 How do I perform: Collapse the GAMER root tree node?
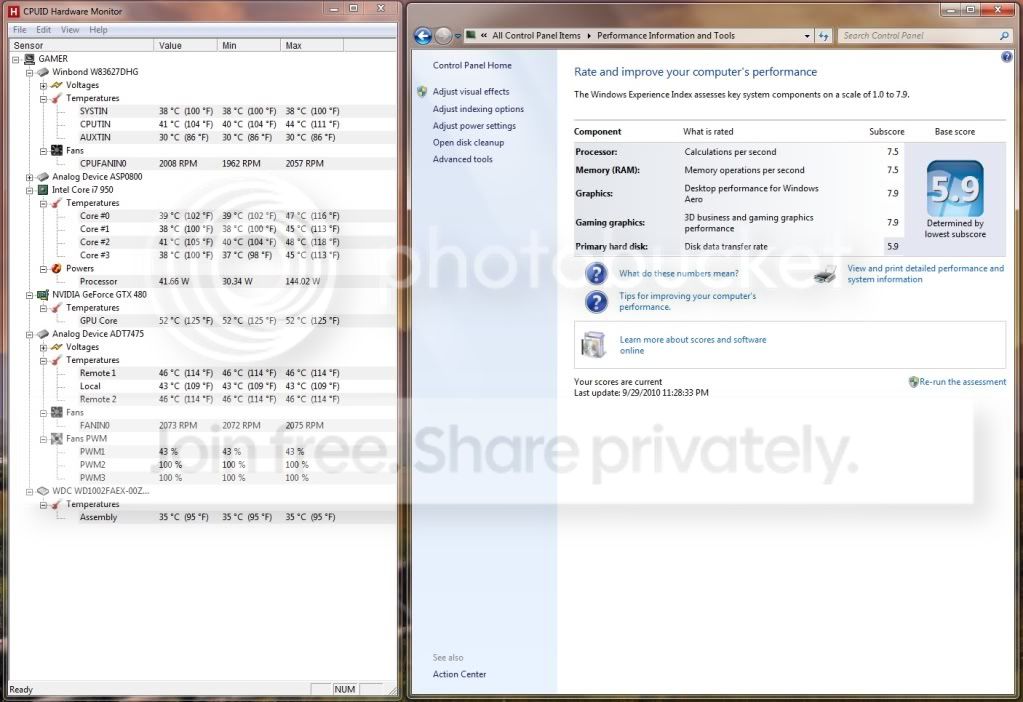click(16, 59)
